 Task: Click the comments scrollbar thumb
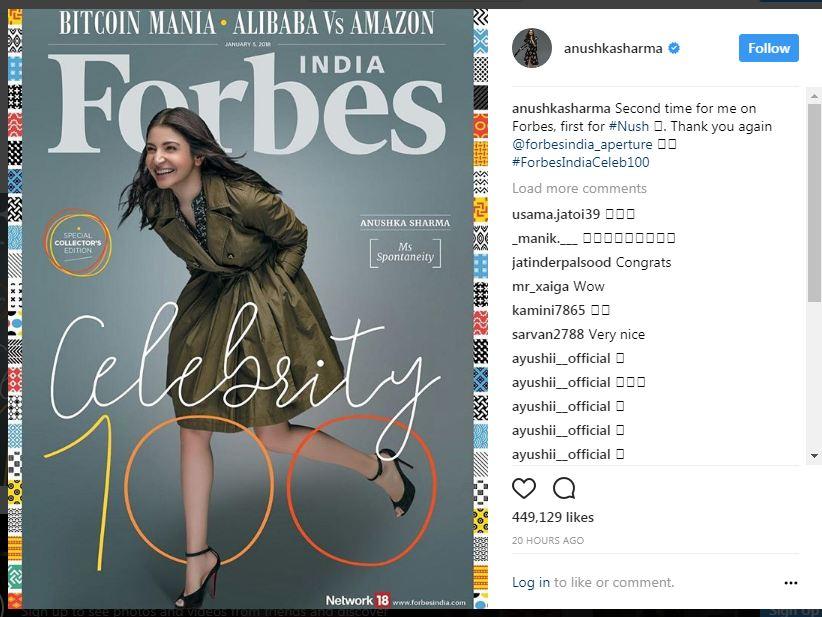click(x=814, y=202)
